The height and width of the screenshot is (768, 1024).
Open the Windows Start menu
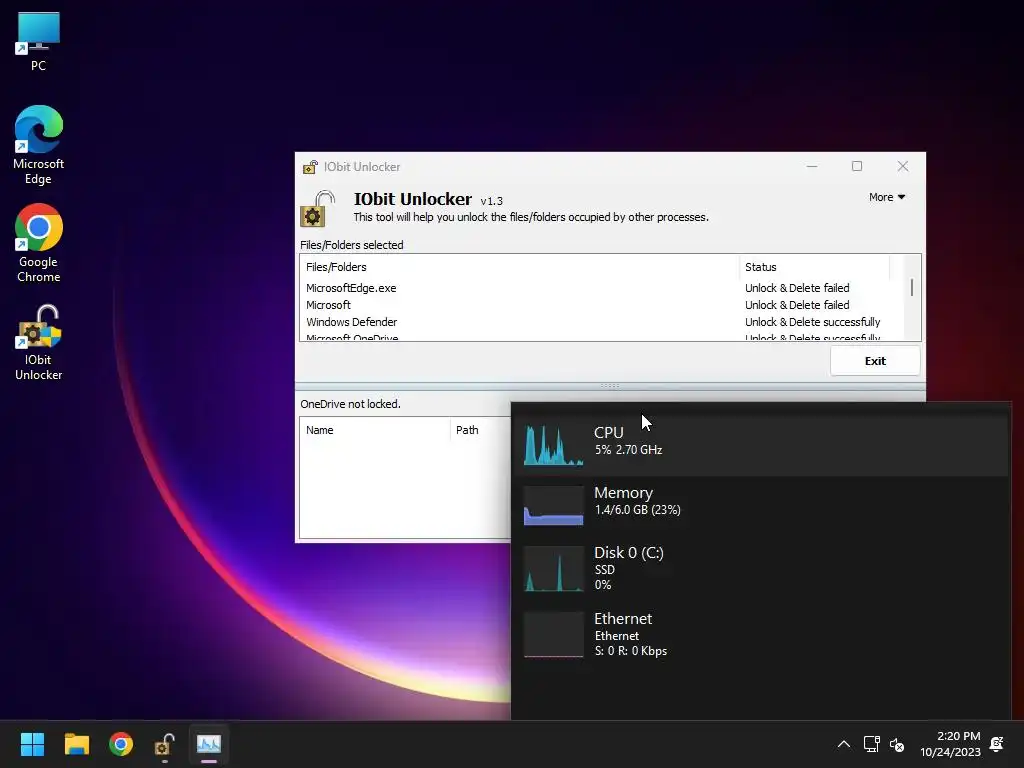pyautogui.click(x=32, y=744)
